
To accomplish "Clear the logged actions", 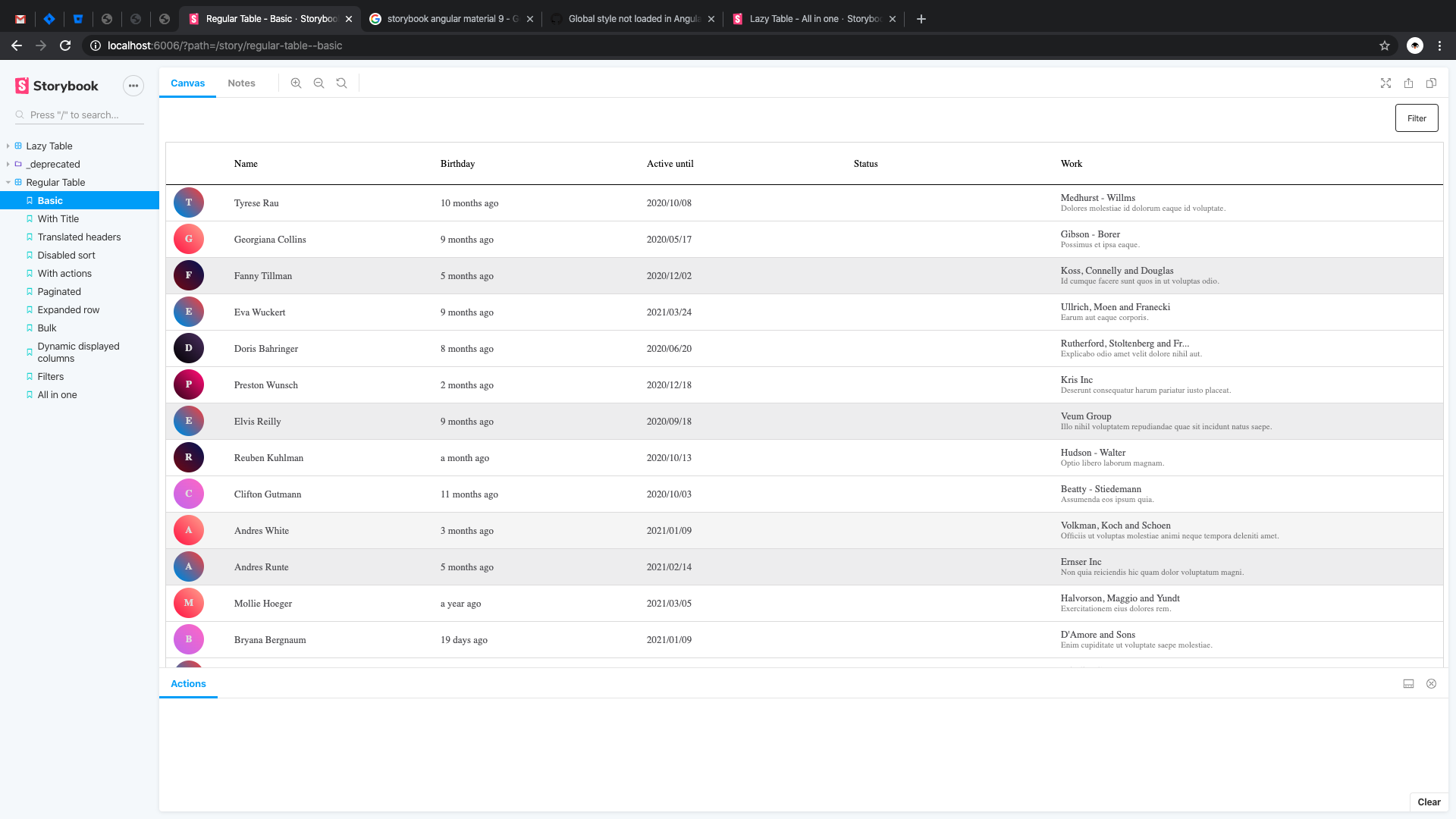I will (1429, 802).
